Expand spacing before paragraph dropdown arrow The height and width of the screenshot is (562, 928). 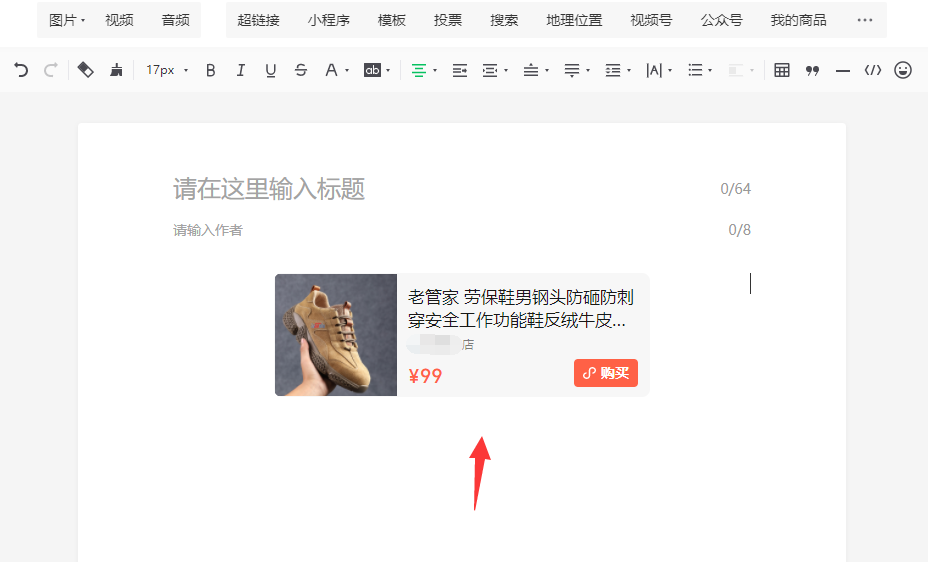tap(547, 71)
